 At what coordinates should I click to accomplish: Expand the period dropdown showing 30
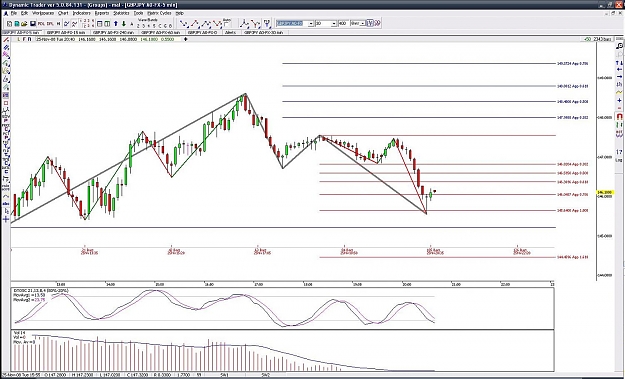coord(334,24)
